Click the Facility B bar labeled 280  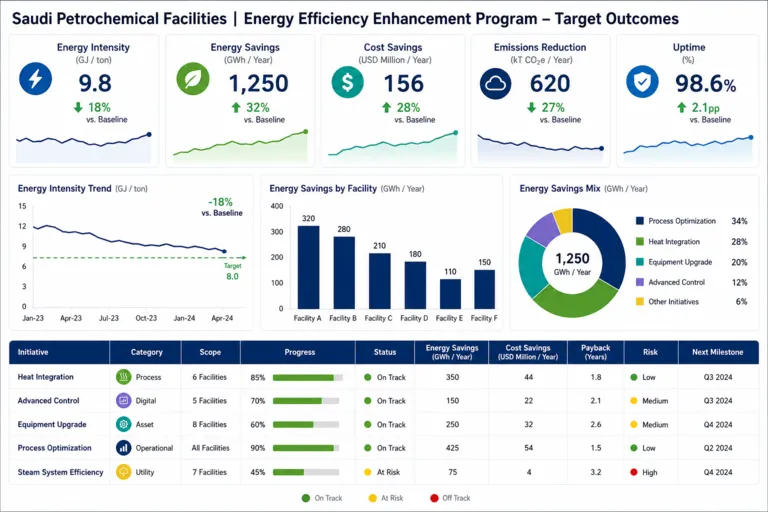tap(344, 272)
